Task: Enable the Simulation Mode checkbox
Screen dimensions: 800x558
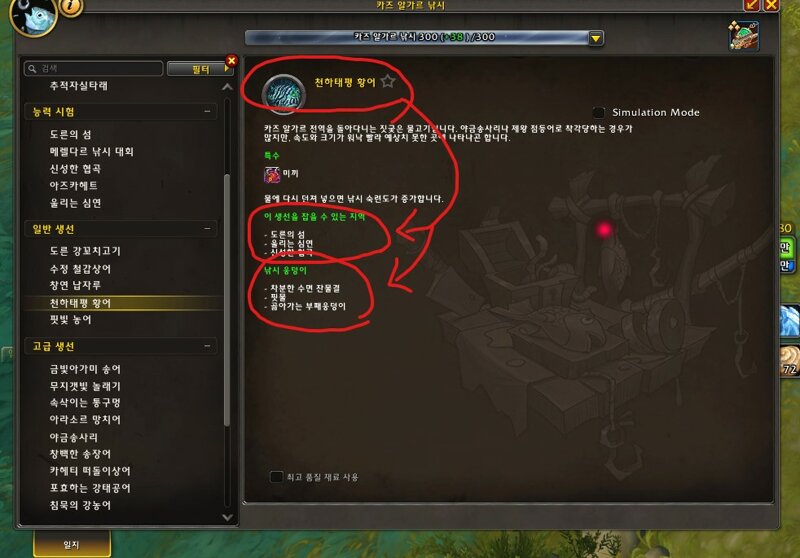Action: pos(598,112)
